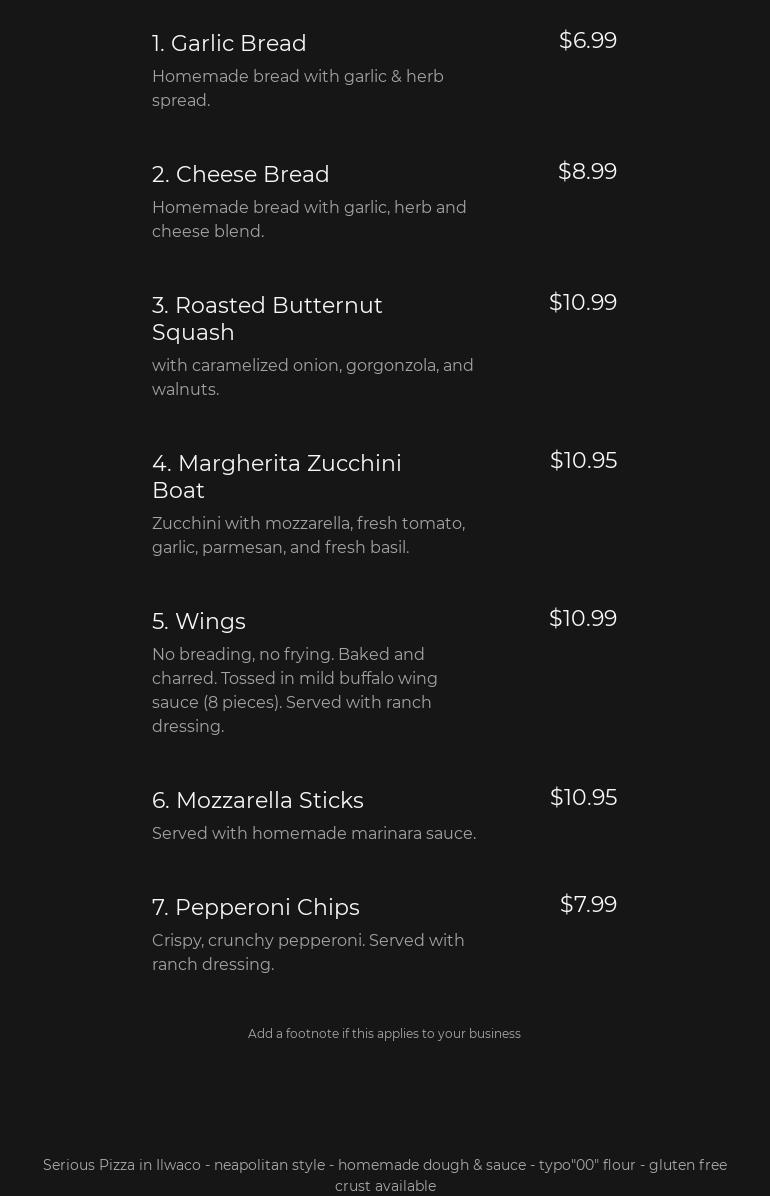Viewport: 770px width, 1196px height.
Task: Choose the Margherita Zucchini Boat title
Action: tap(276, 477)
